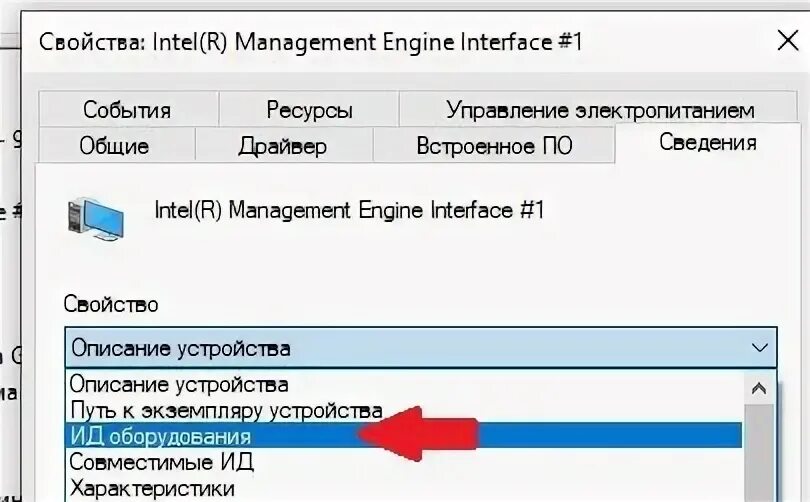Click the dropdown list scrollbar track
810x502 pixels.
coord(760,450)
